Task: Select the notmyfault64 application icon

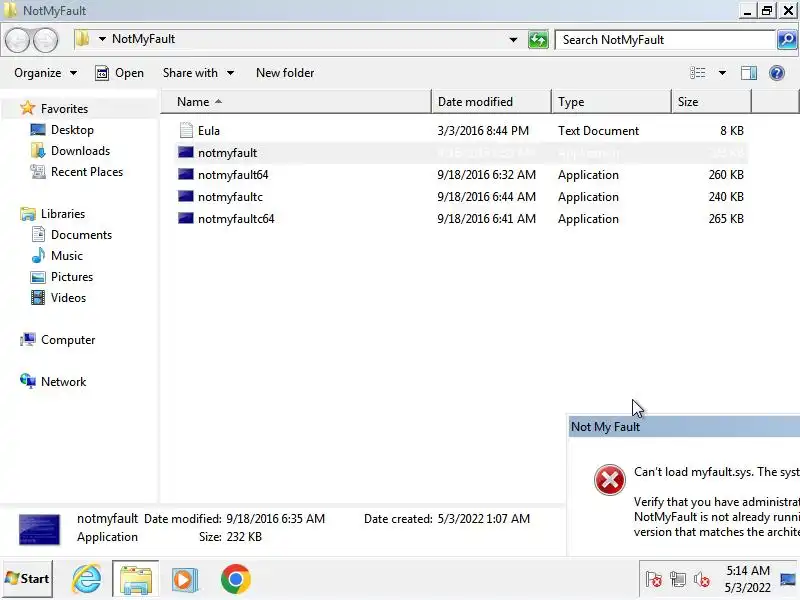Action: (186, 174)
